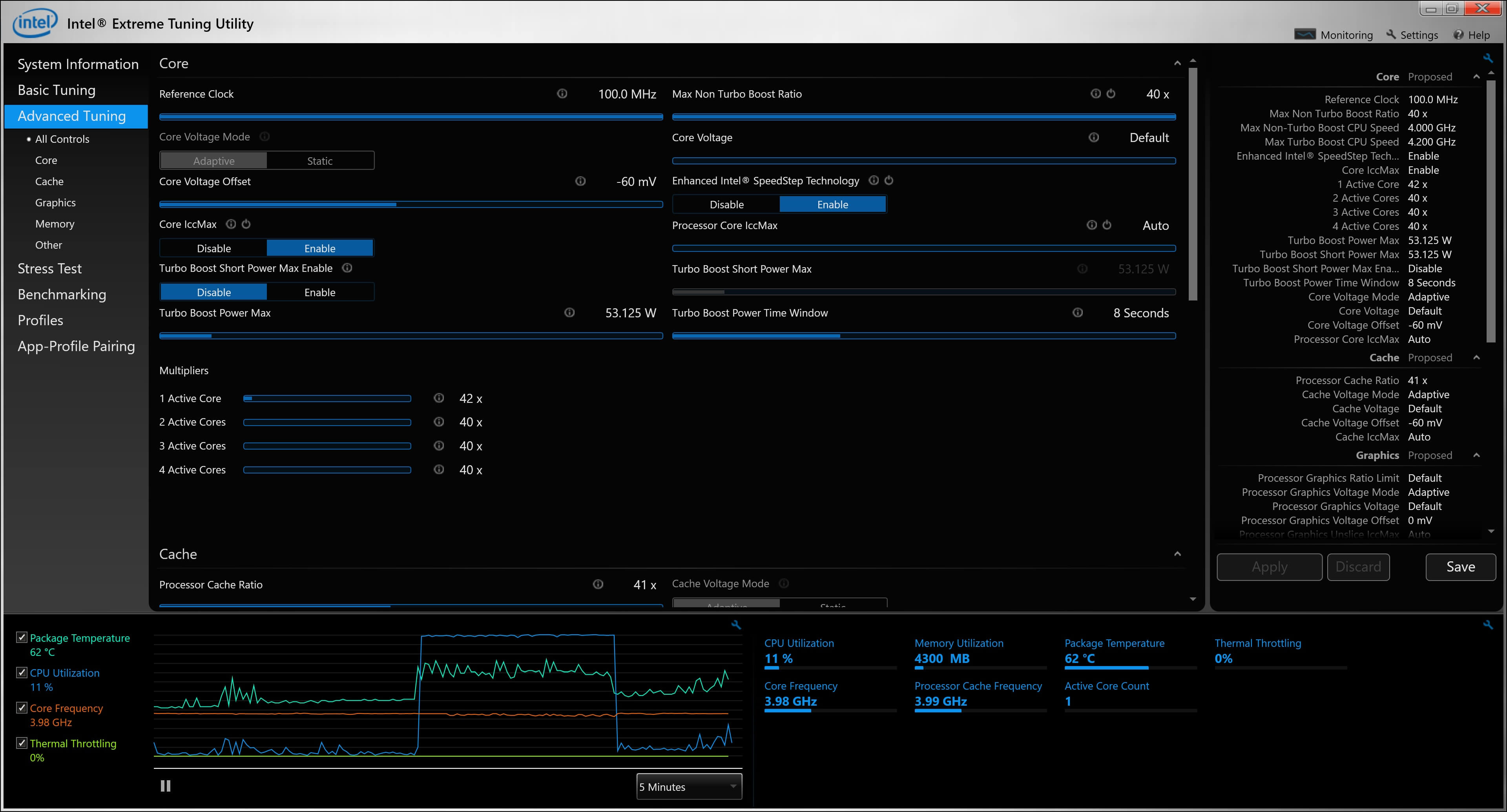
Task: Collapse the Core section in main panel
Action: click(x=1177, y=63)
